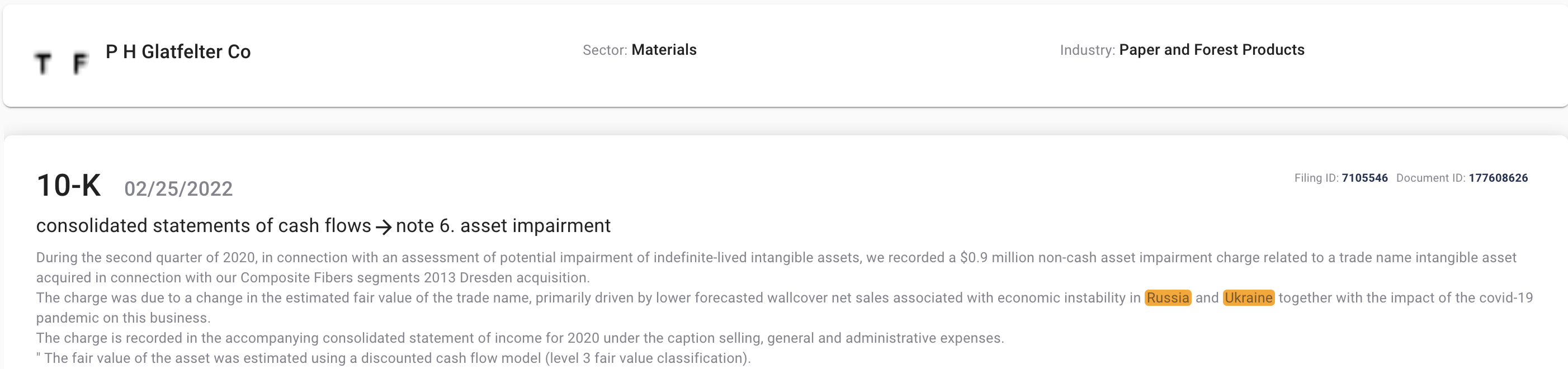
Task: Click the sentence starting The charge was due
Action: [x=784, y=307]
